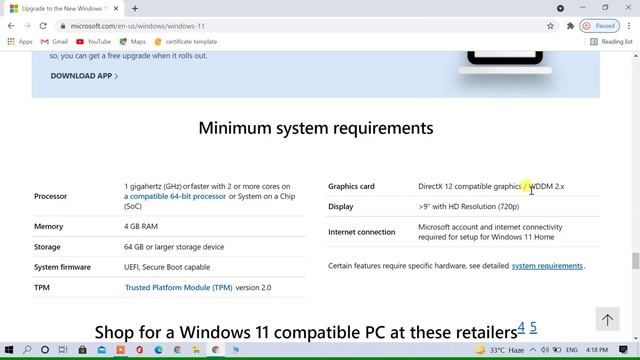Click the browser forward arrow
The height and width of the screenshot is (360, 640).
tap(27, 26)
